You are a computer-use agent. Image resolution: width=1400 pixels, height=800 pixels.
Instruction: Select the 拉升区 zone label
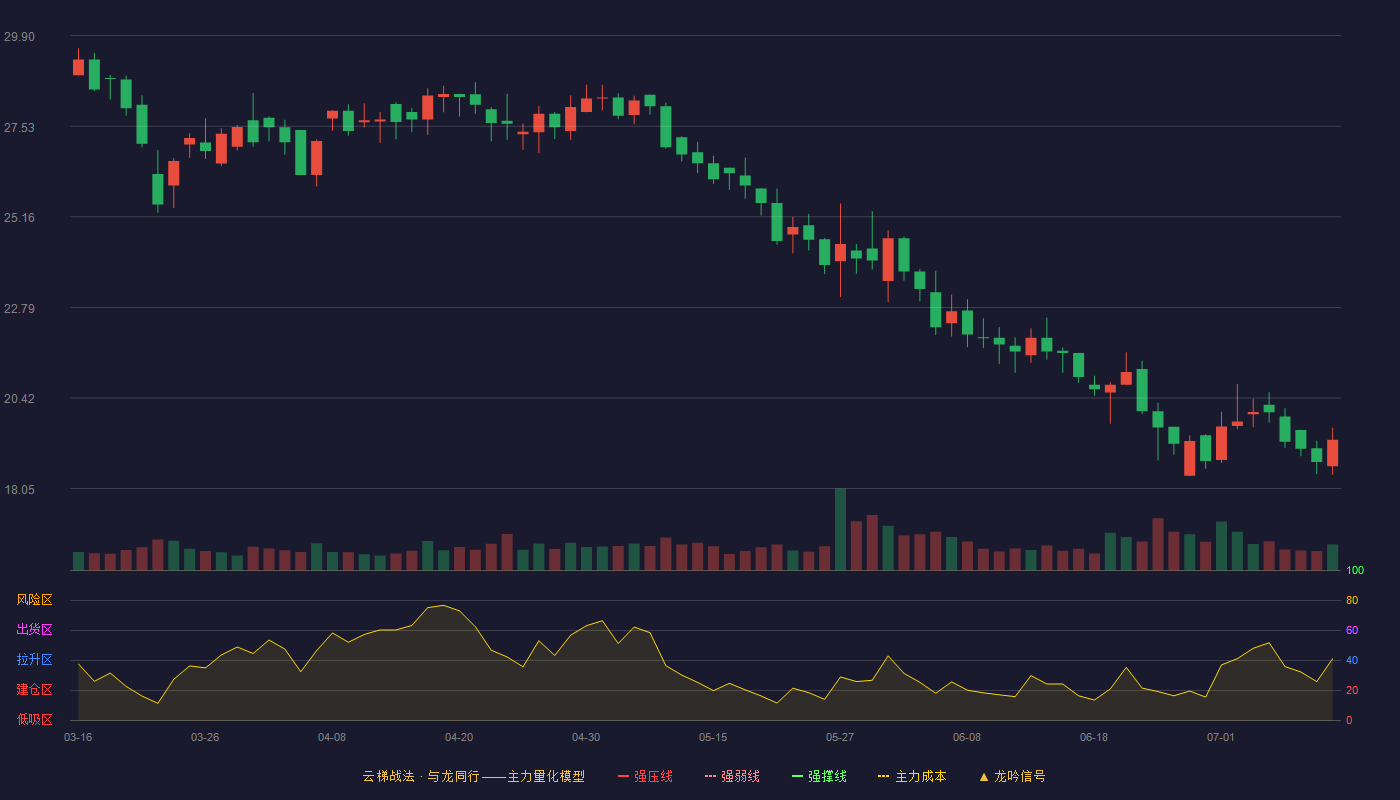coord(34,660)
